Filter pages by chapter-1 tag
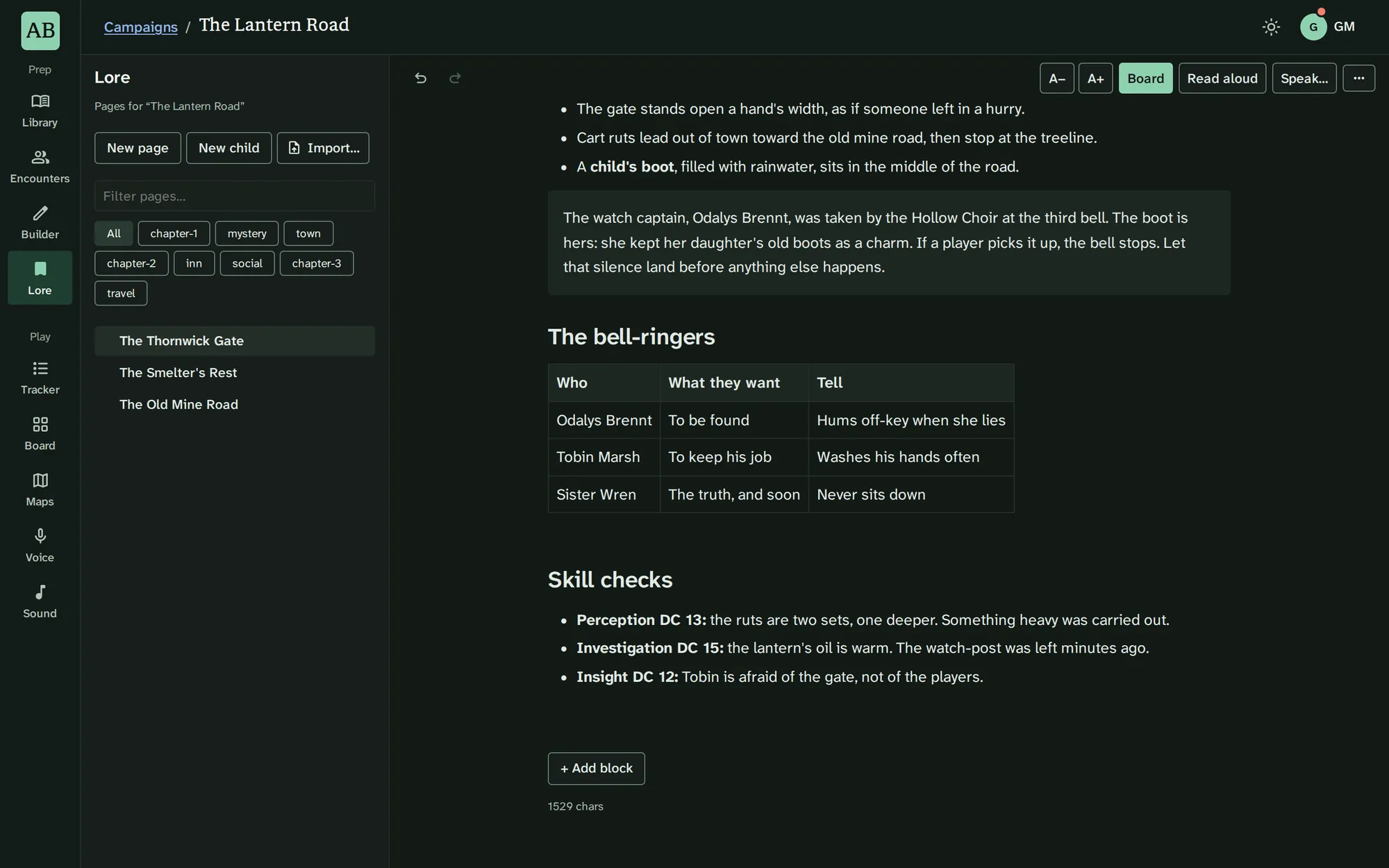This screenshot has width=1389, height=868. click(174, 233)
